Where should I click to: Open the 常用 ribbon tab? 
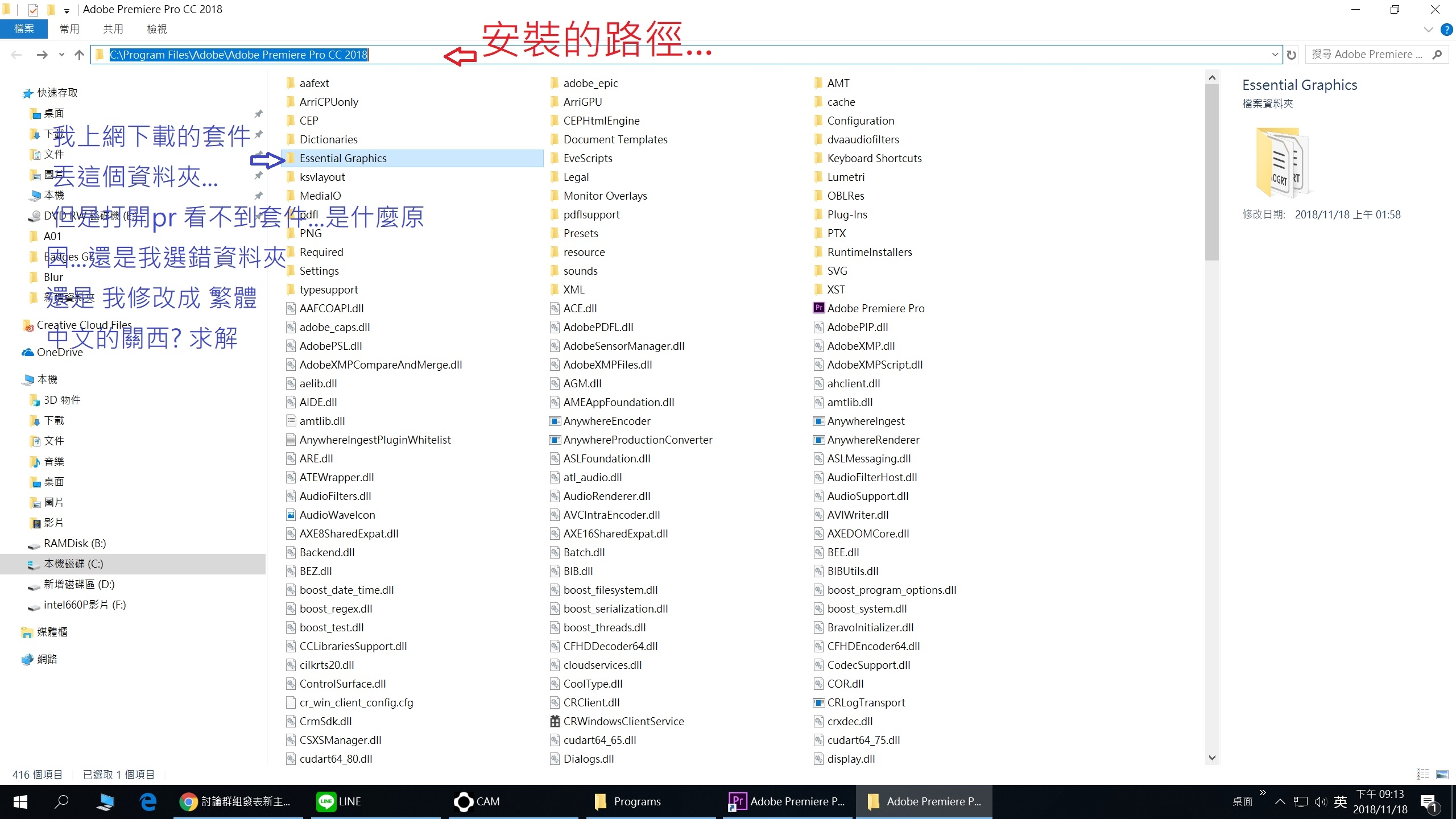(69, 29)
